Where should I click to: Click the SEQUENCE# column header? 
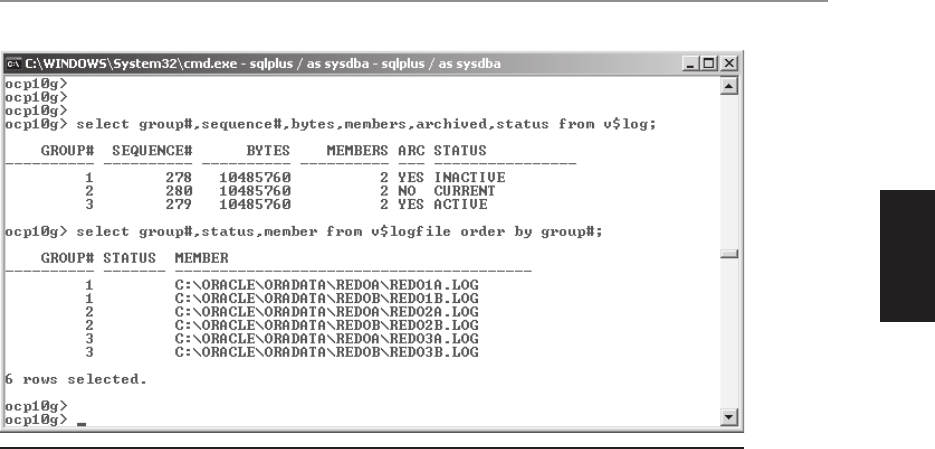click(x=152, y=151)
